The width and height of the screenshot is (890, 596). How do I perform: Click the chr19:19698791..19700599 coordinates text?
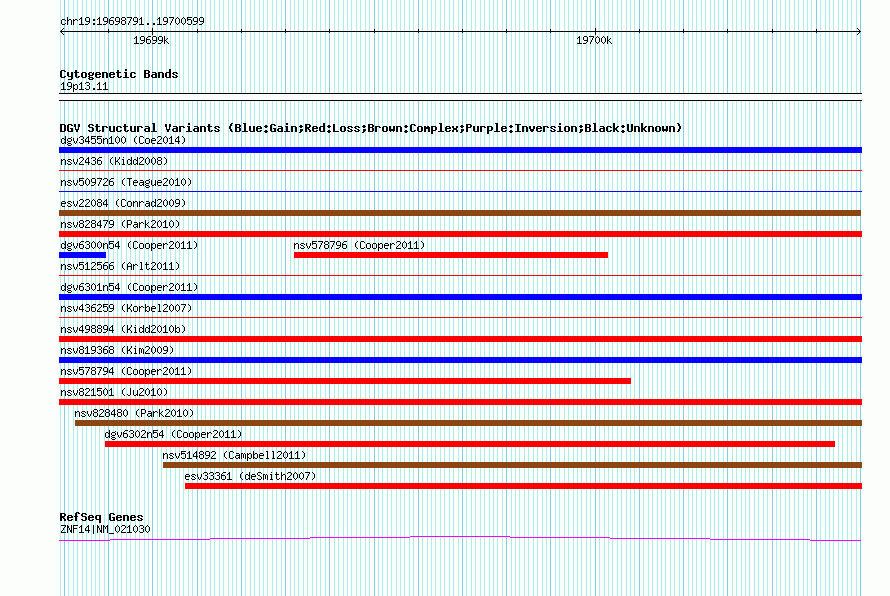tap(132, 22)
